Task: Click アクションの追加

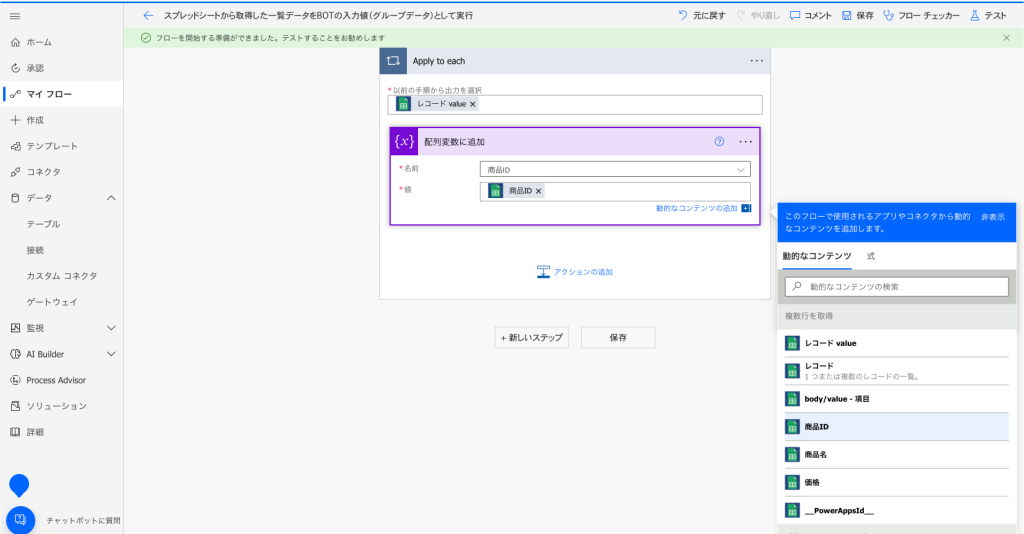Action: pyautogui.click(x=575, y=272)
